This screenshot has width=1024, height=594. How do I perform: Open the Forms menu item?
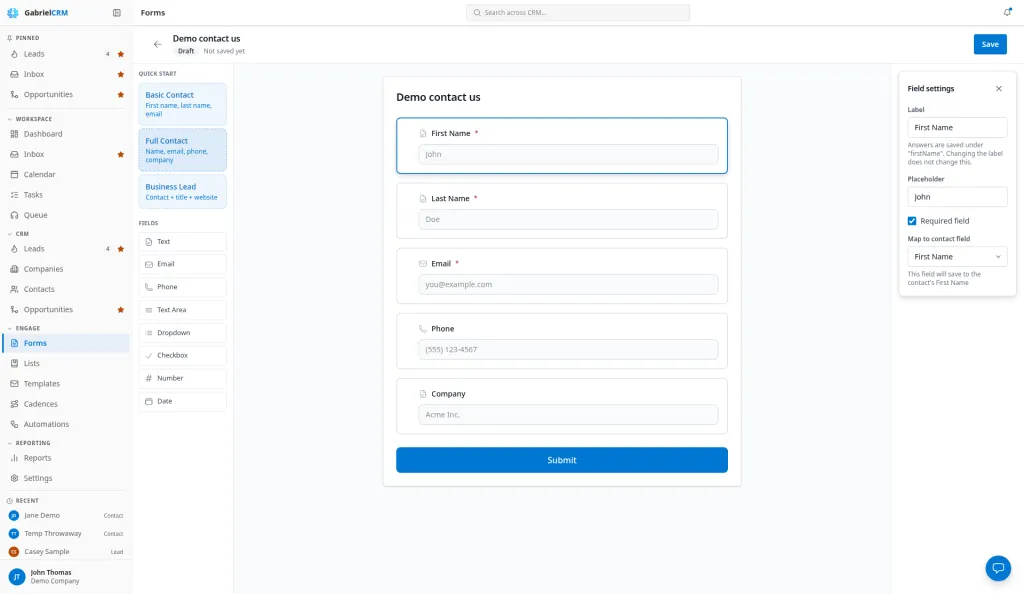tap(66, 343)
